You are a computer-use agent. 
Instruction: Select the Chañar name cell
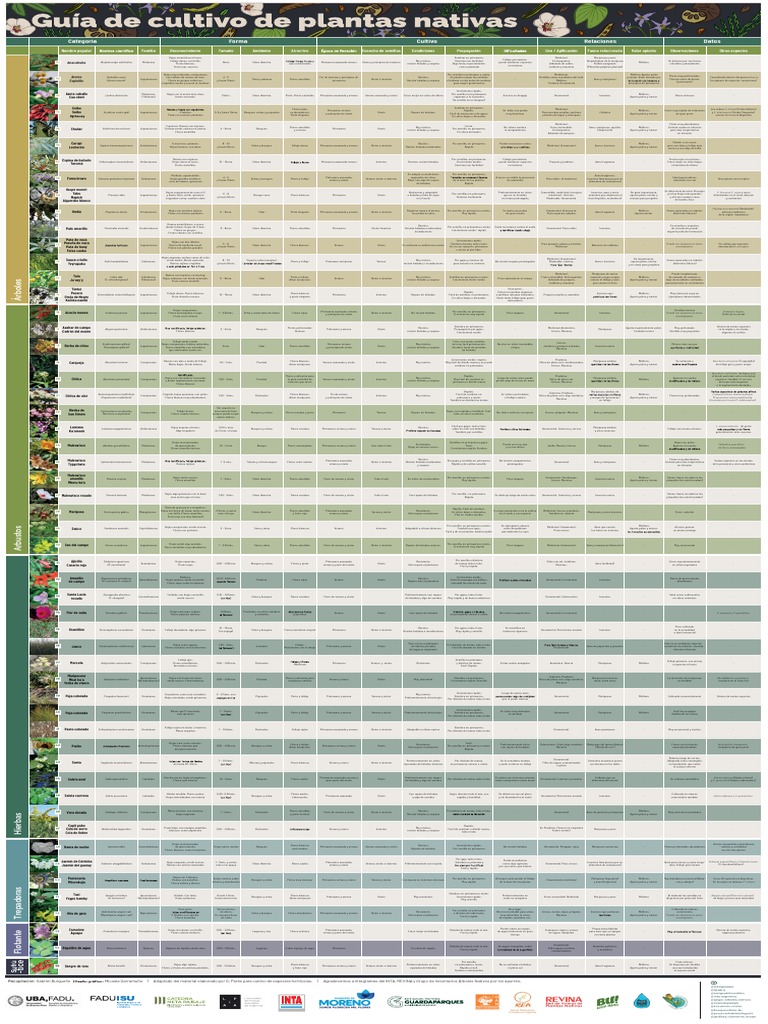76,129
